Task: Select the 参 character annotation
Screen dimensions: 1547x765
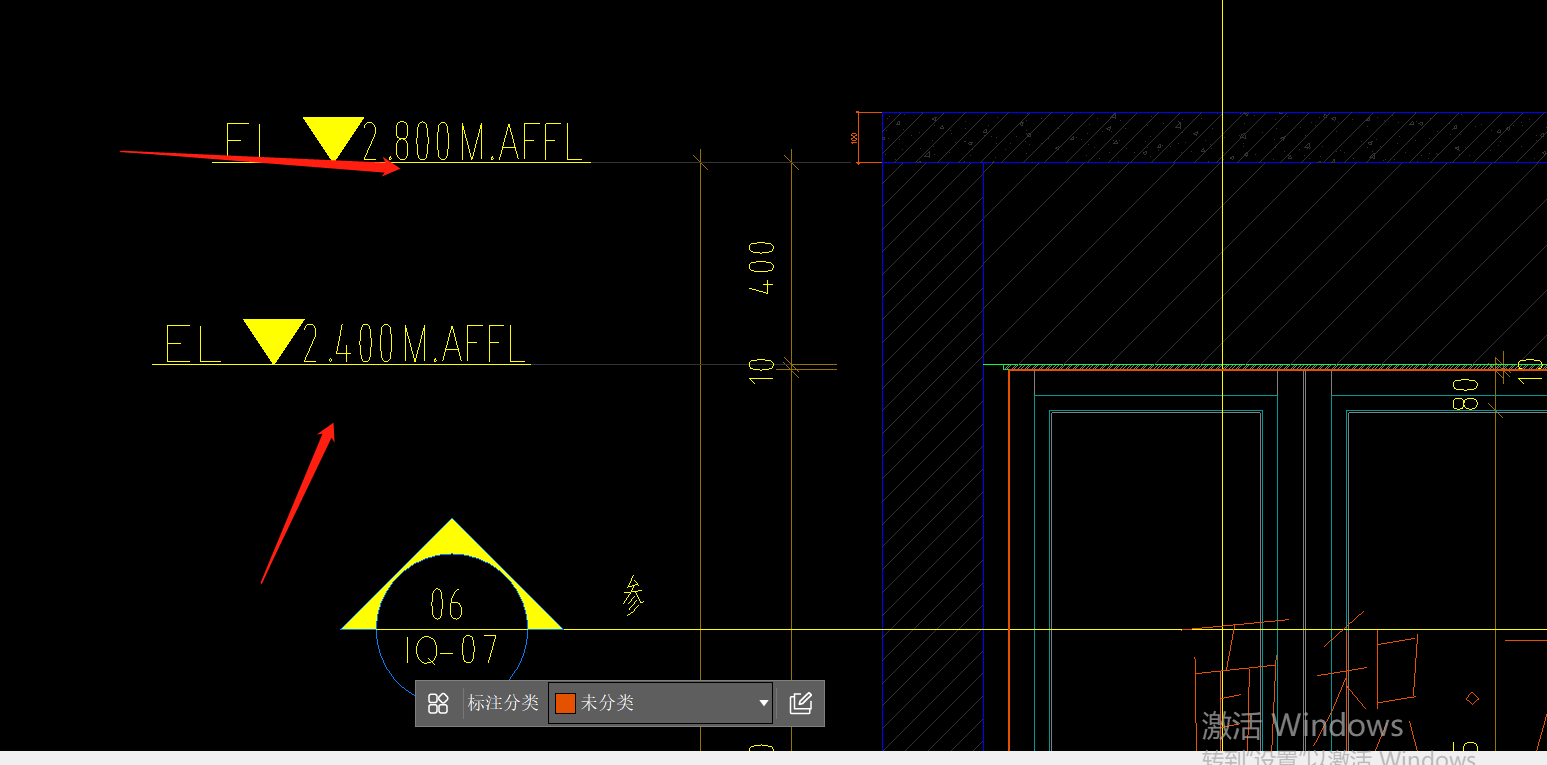Action: point(633,595)
